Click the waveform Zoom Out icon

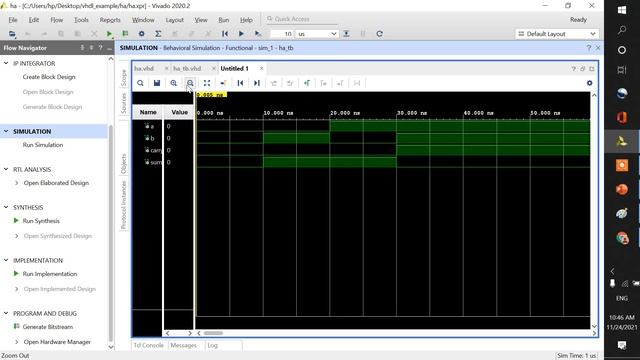pyautogui.click(x=190, y=83)
